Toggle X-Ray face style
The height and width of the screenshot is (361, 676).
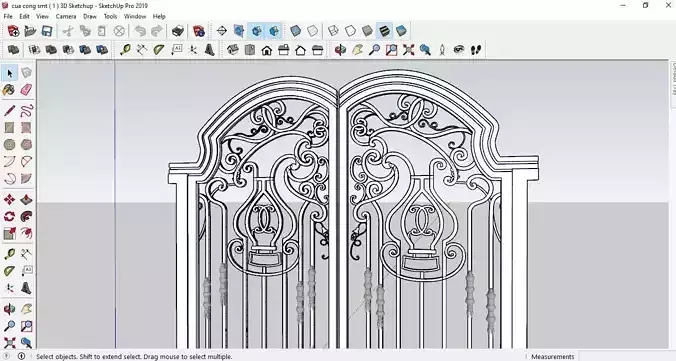coord(295,31)
